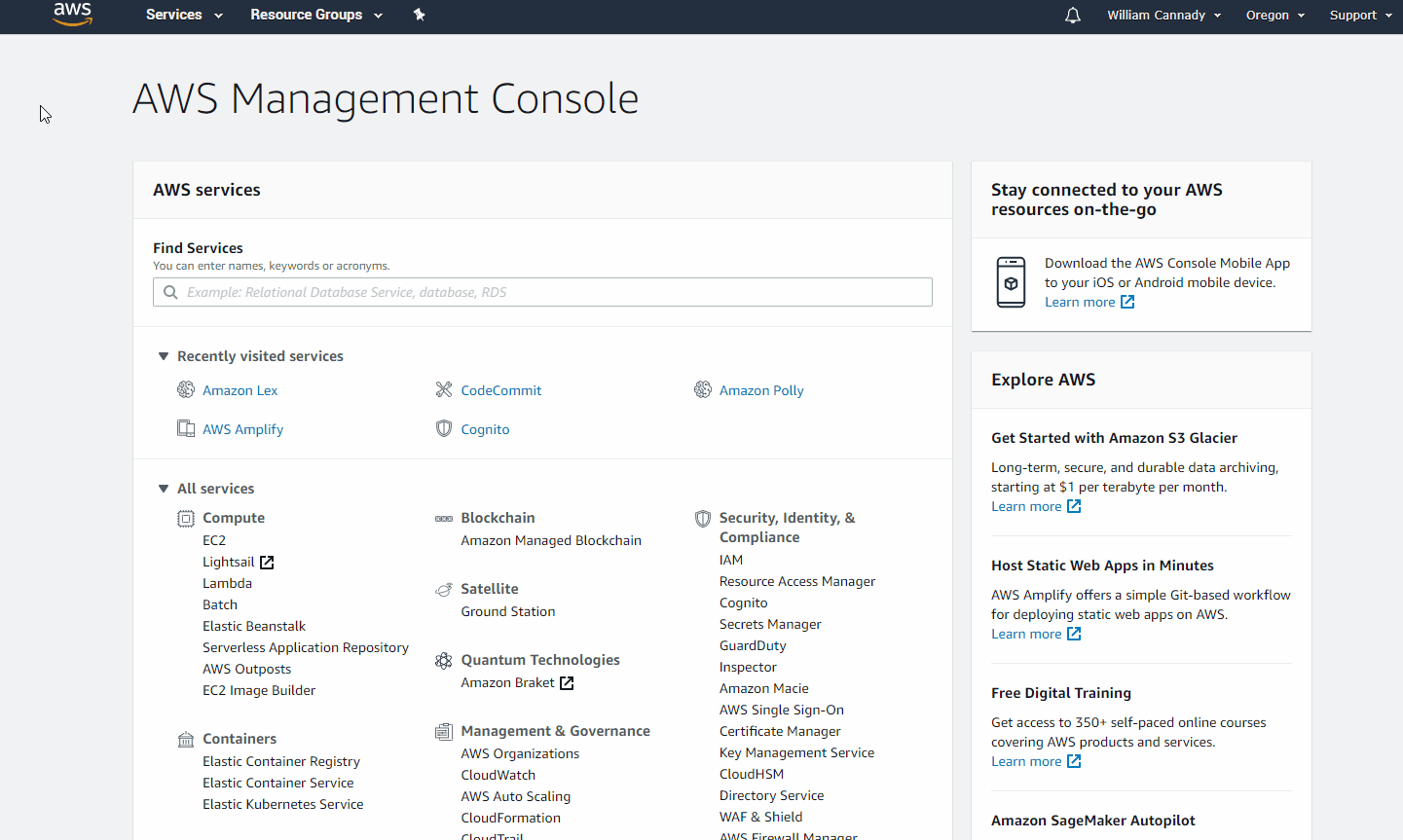Click the Containers category icon
Viewport: 1403px width, 840px height.
186,740
